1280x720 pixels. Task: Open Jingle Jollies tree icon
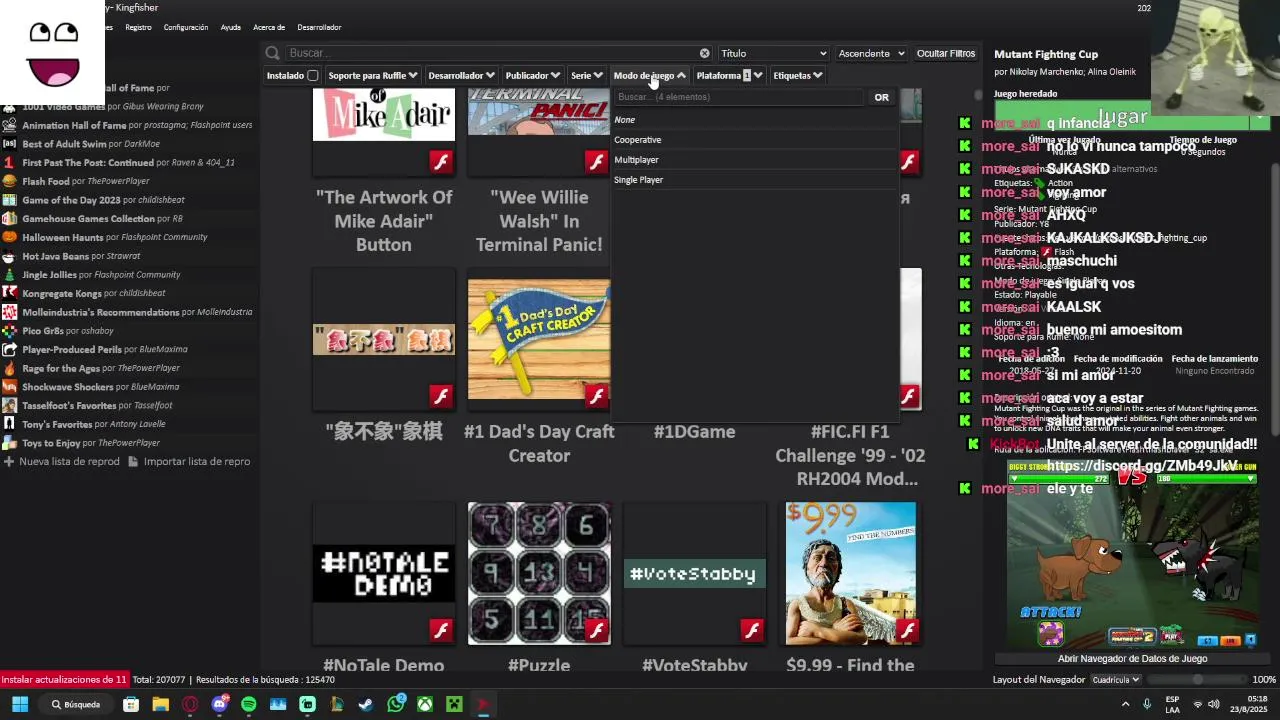pyautogui.click(x=9, y=274)
